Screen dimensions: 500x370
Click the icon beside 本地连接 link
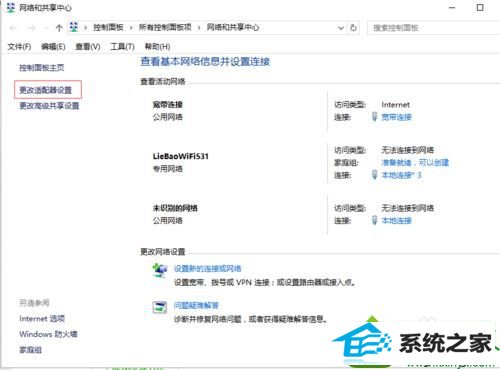pos(374,220)
